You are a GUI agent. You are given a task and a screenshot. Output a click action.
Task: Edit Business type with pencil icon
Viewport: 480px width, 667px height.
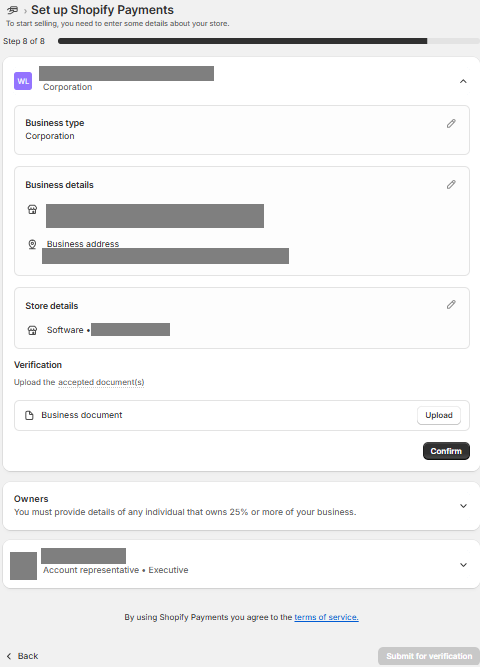451,123
